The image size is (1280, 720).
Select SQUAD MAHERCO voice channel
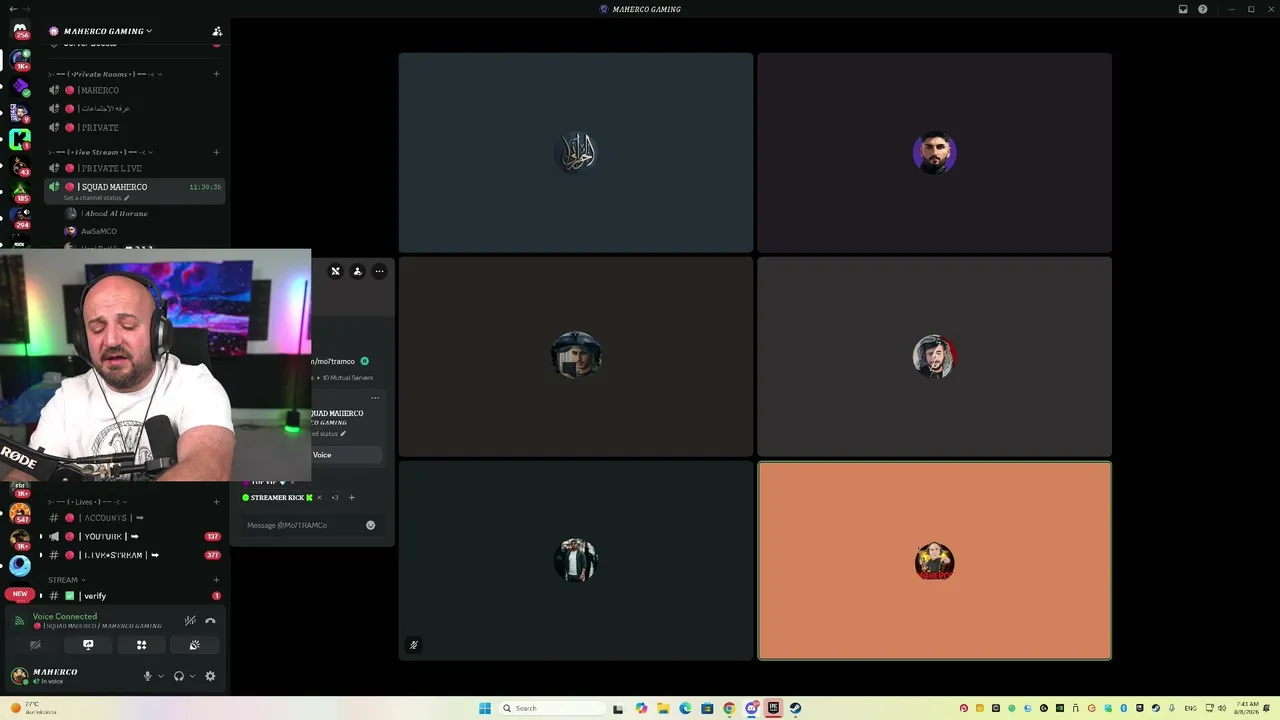[134, 190]
